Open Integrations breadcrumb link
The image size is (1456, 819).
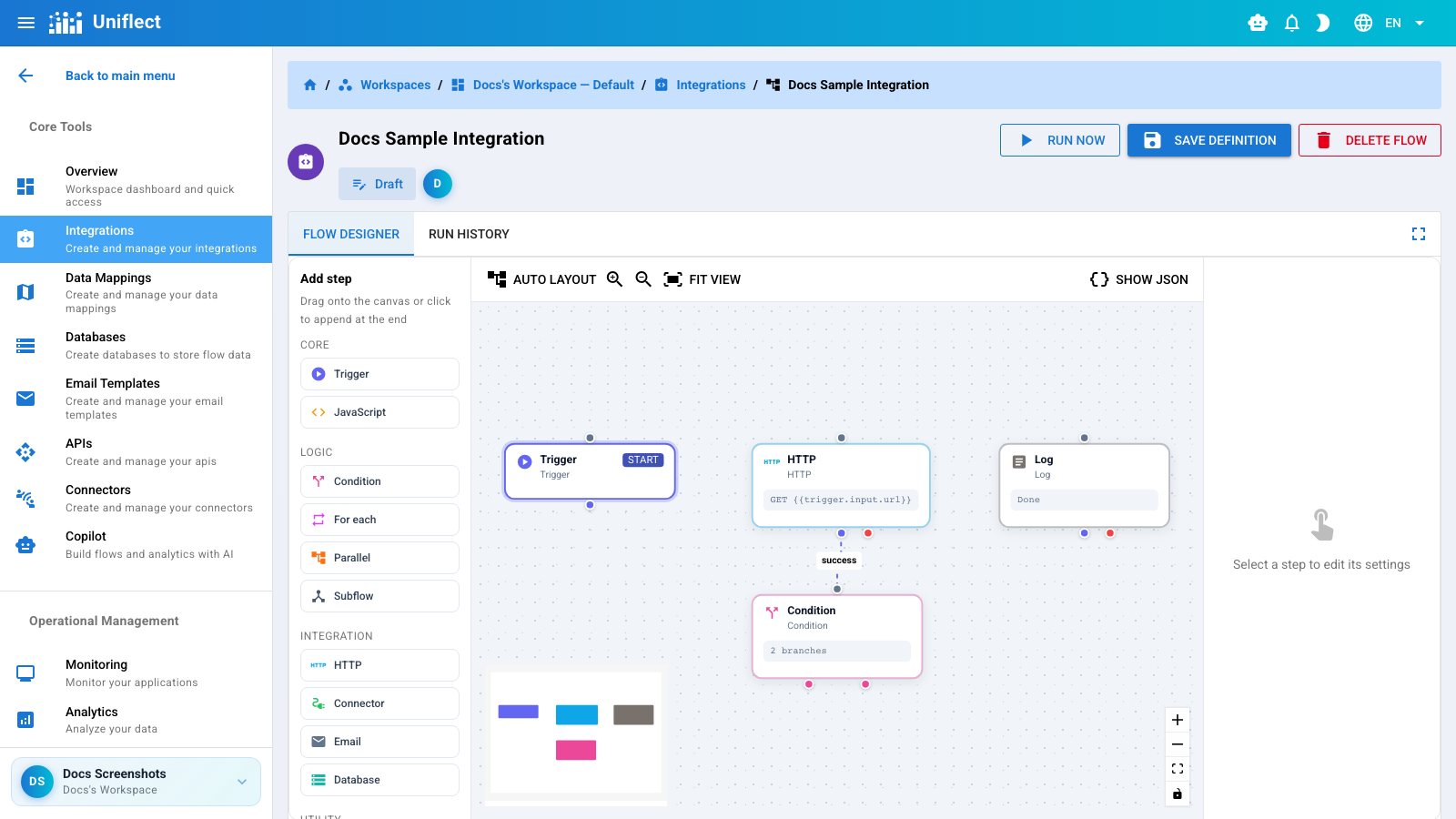[x=711, y=85]
